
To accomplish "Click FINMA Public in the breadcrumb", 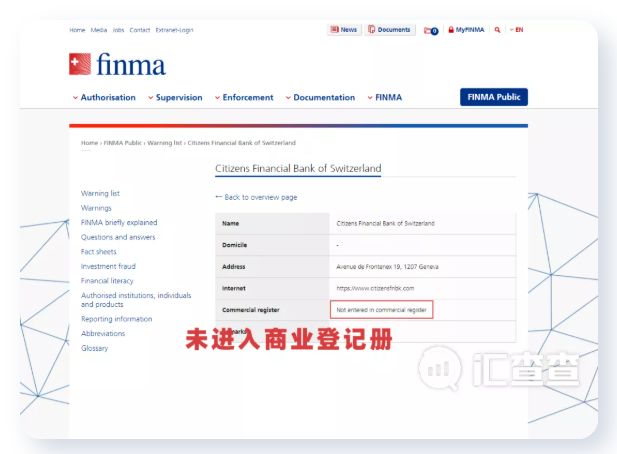I will point(122,143).
